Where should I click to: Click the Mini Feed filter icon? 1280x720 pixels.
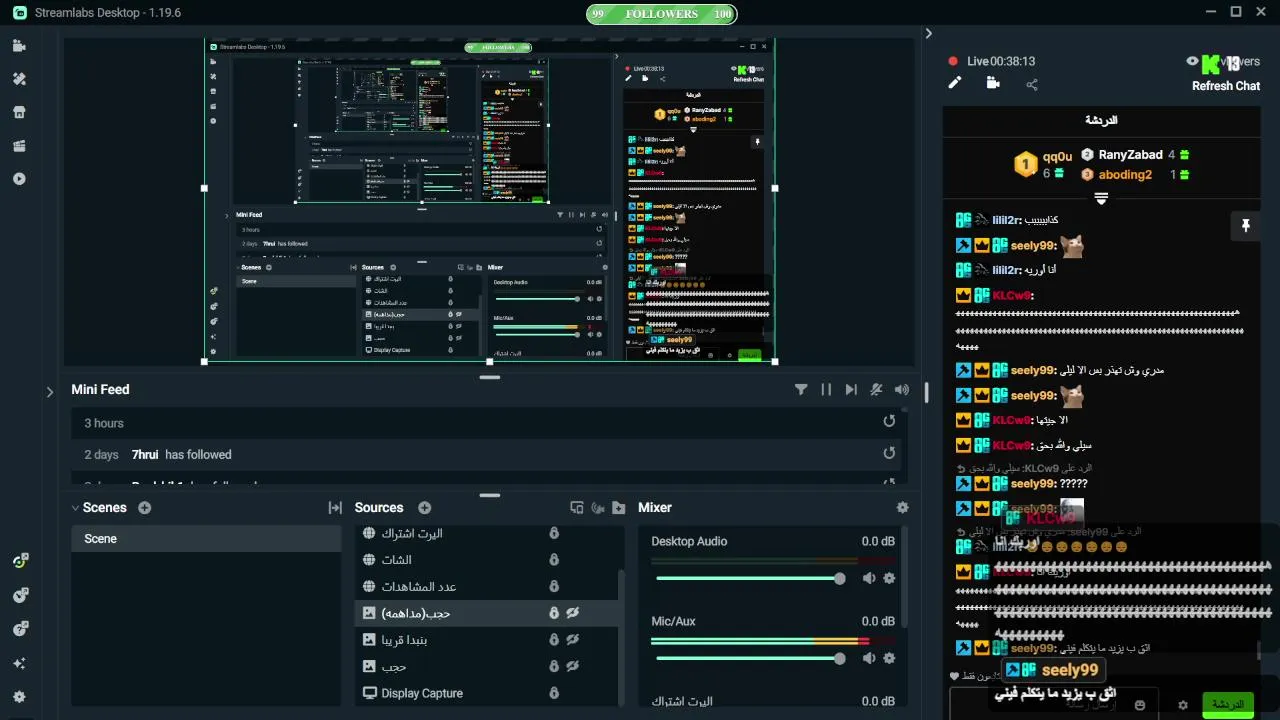[801, 390]
